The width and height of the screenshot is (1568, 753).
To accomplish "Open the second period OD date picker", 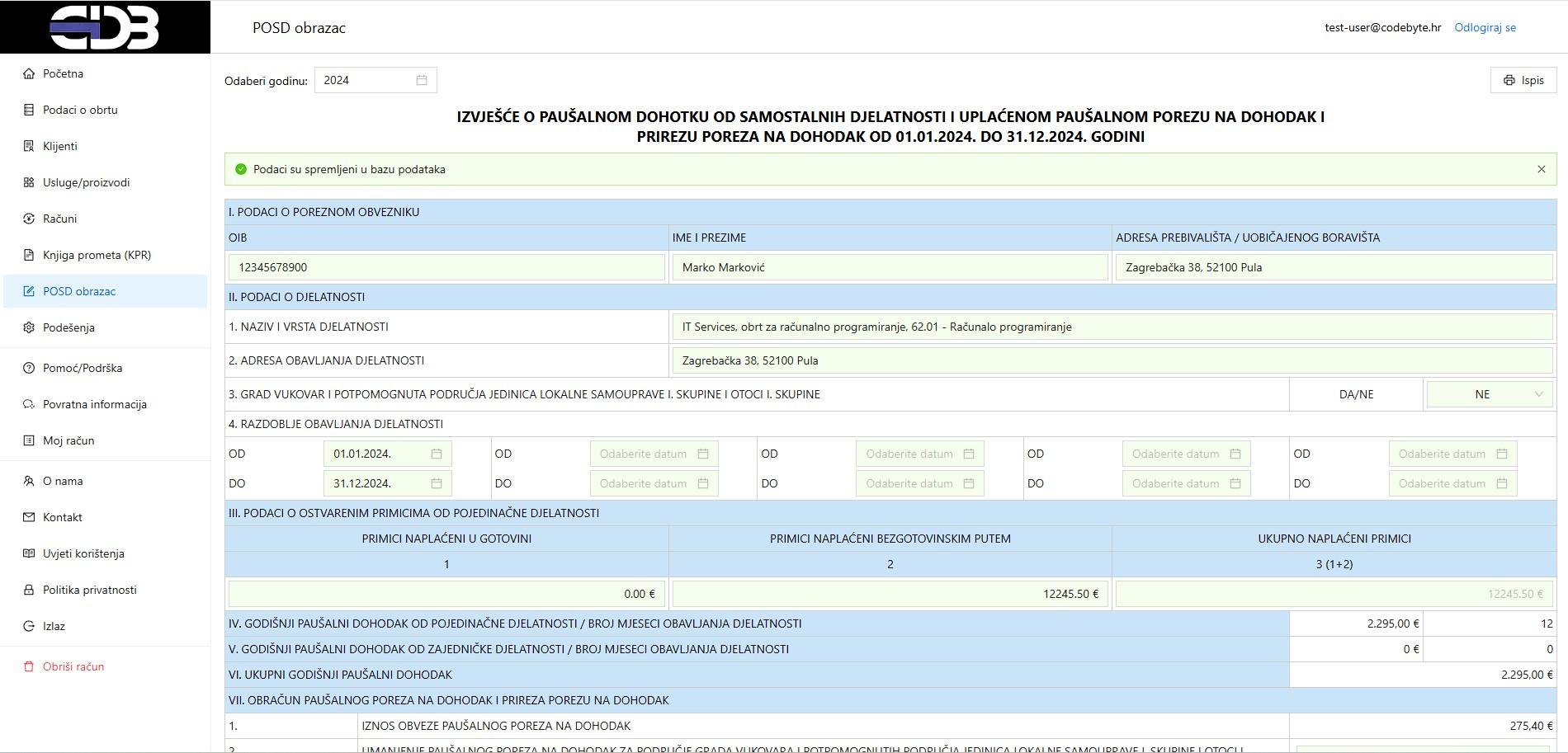I will tap(654, 454).
